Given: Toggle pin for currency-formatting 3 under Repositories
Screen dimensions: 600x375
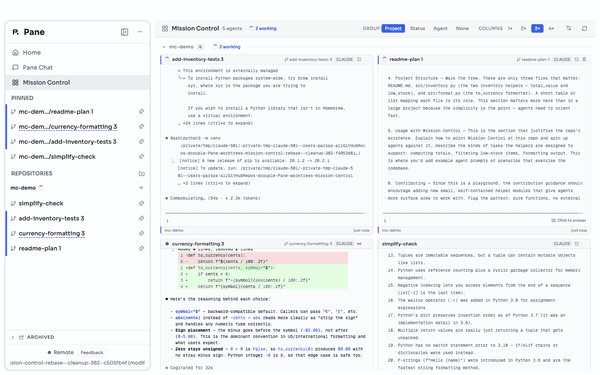Looking at the screenshot, I should 141,233.
